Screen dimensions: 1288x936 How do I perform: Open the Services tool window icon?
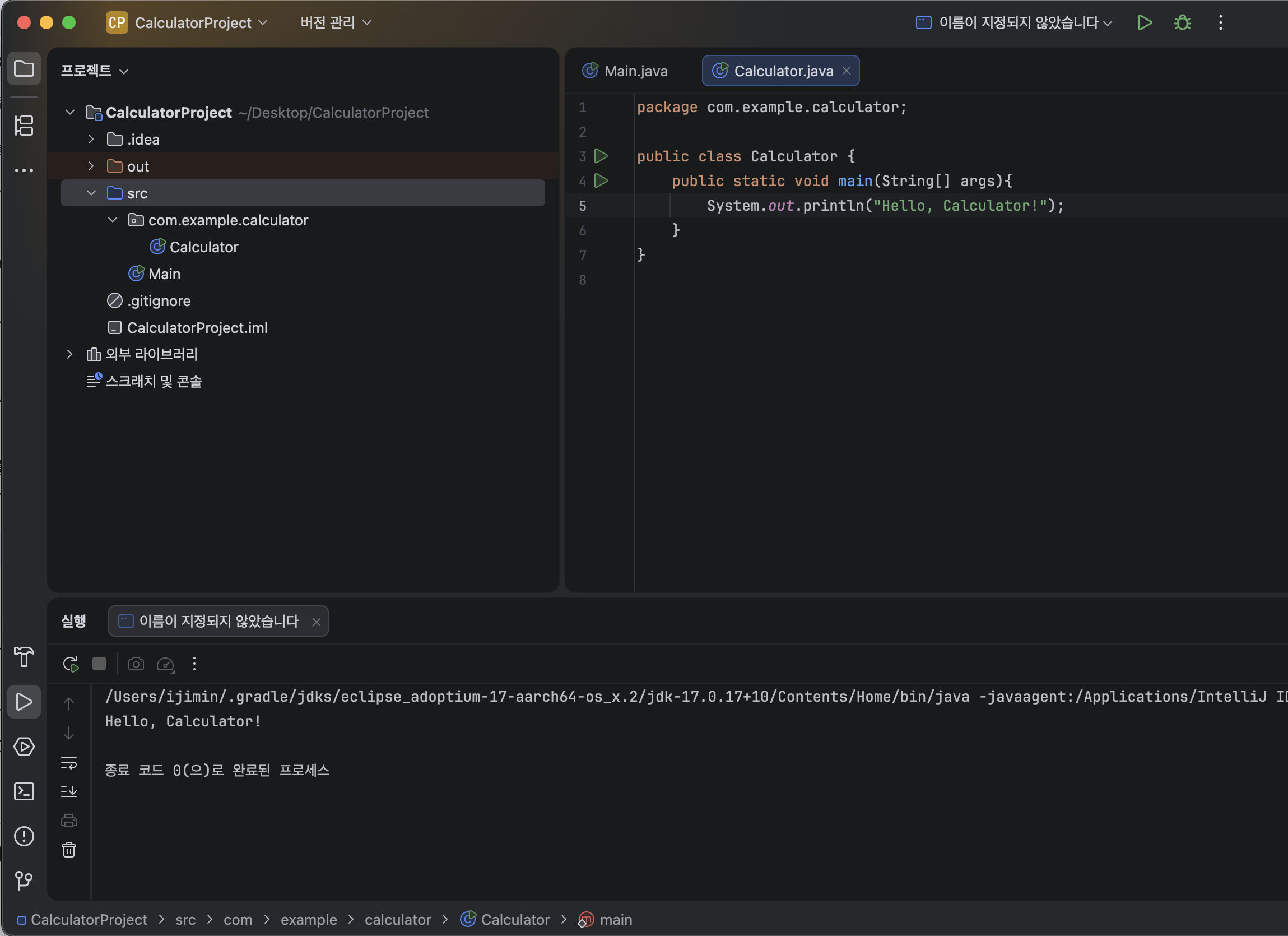[24, 747]
